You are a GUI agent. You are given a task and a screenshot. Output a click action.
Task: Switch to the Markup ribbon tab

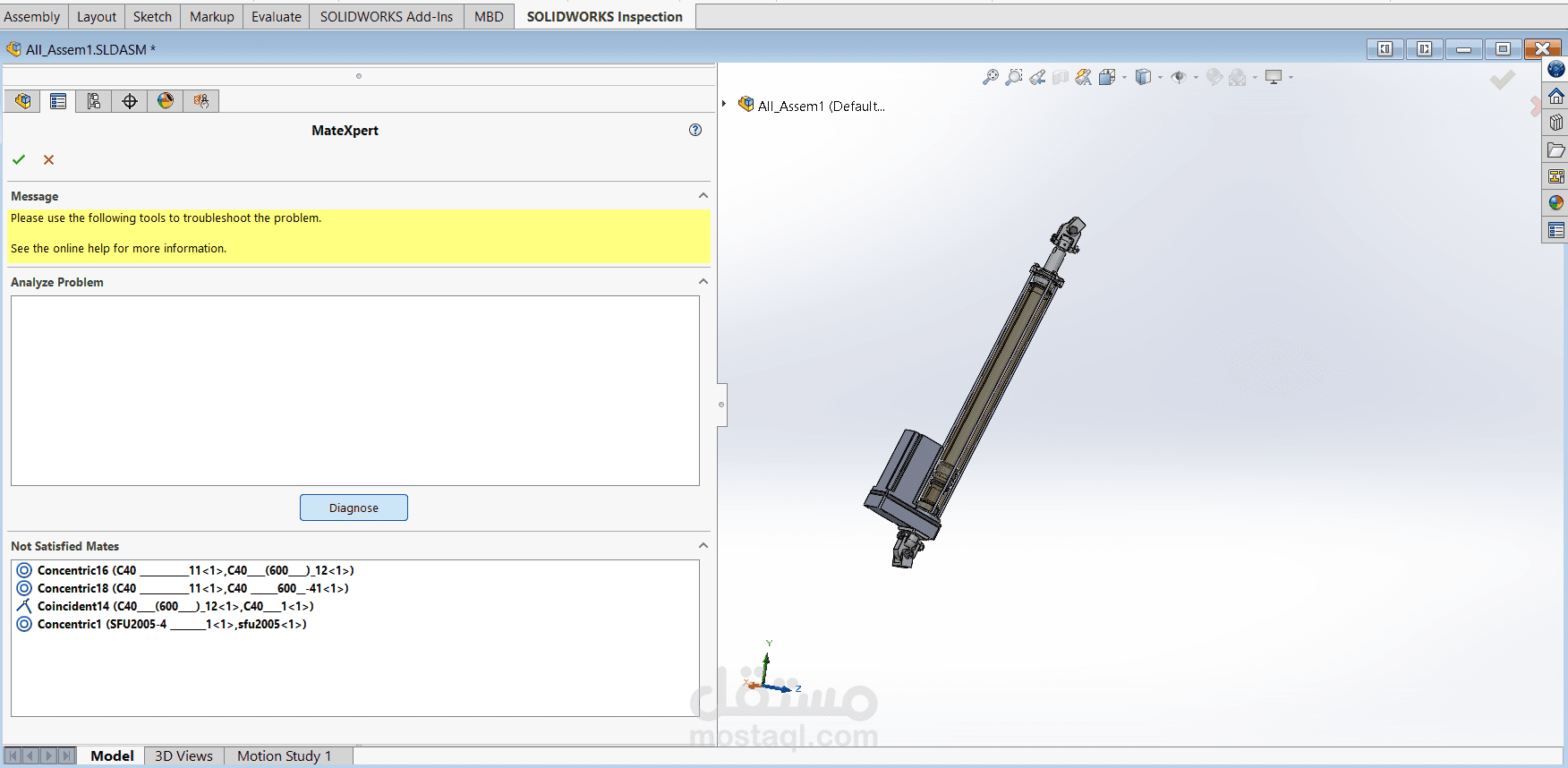212,16
